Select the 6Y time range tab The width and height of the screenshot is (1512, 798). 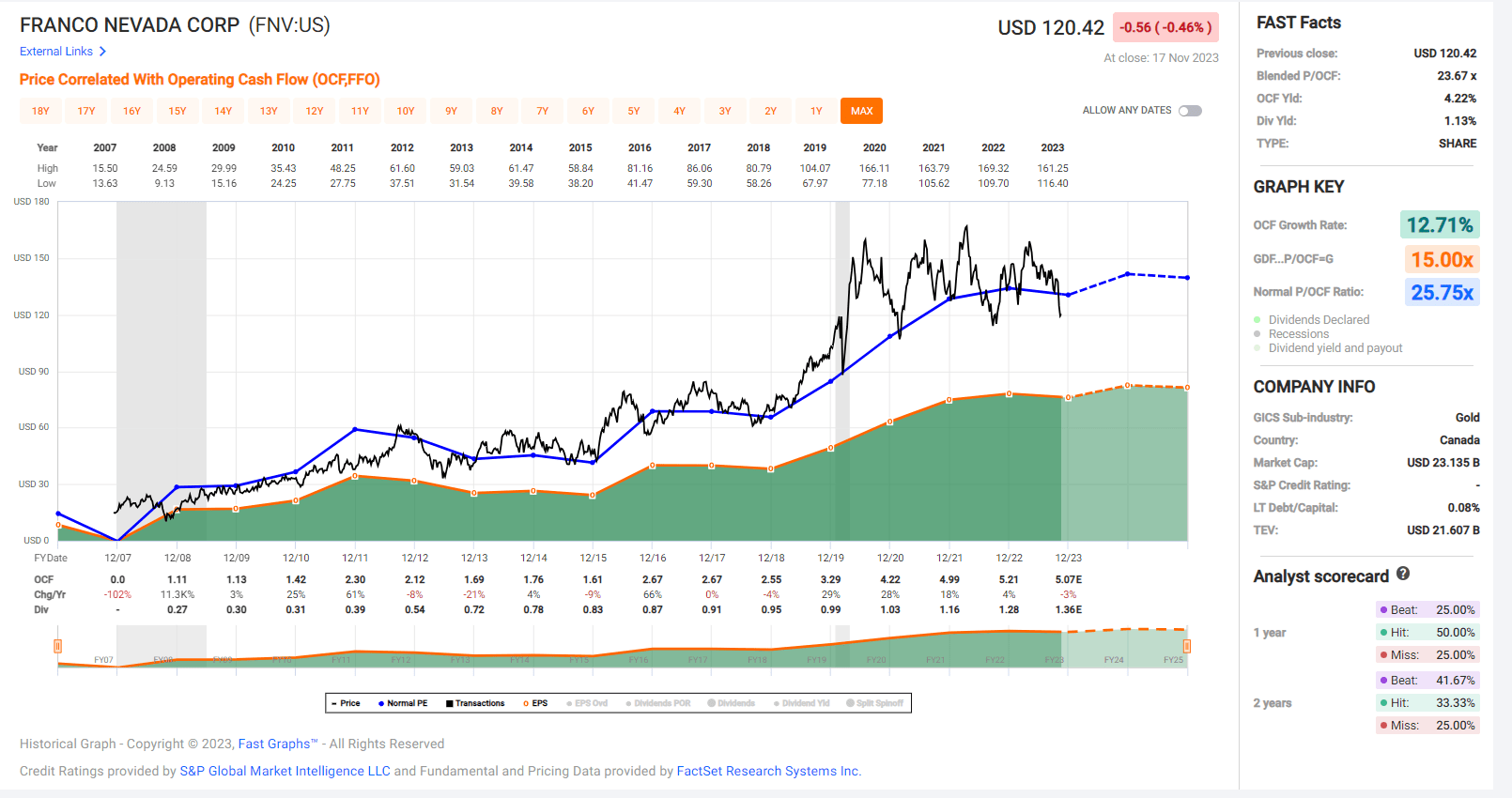click(x=588, y=111)
